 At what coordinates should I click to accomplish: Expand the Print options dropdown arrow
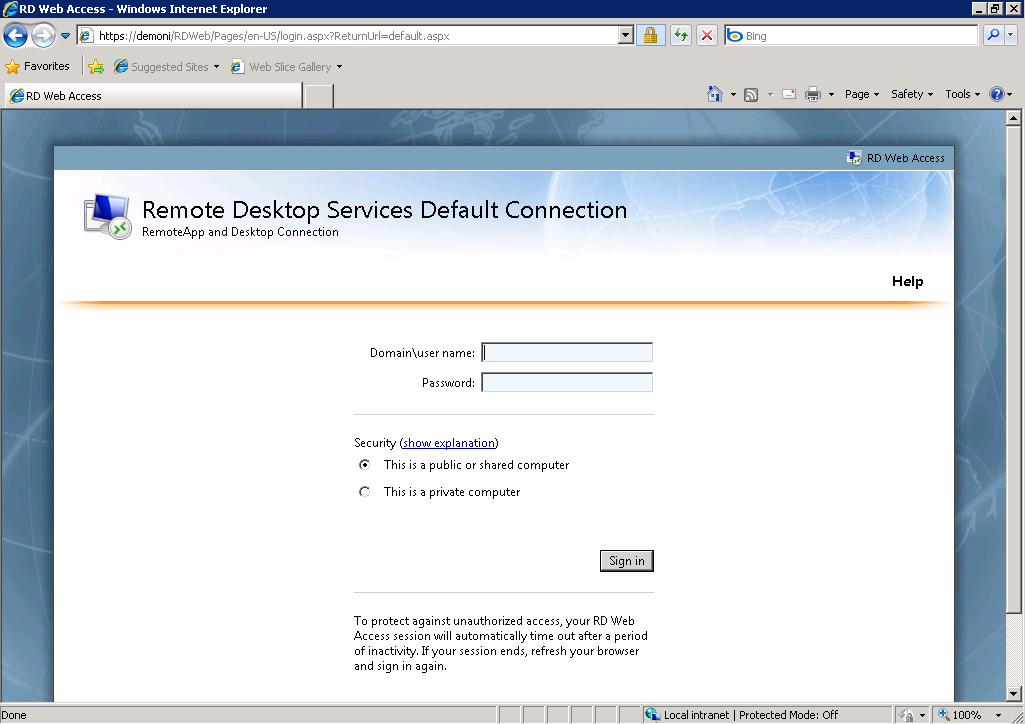pyautogui.click(x=831, y=95)
